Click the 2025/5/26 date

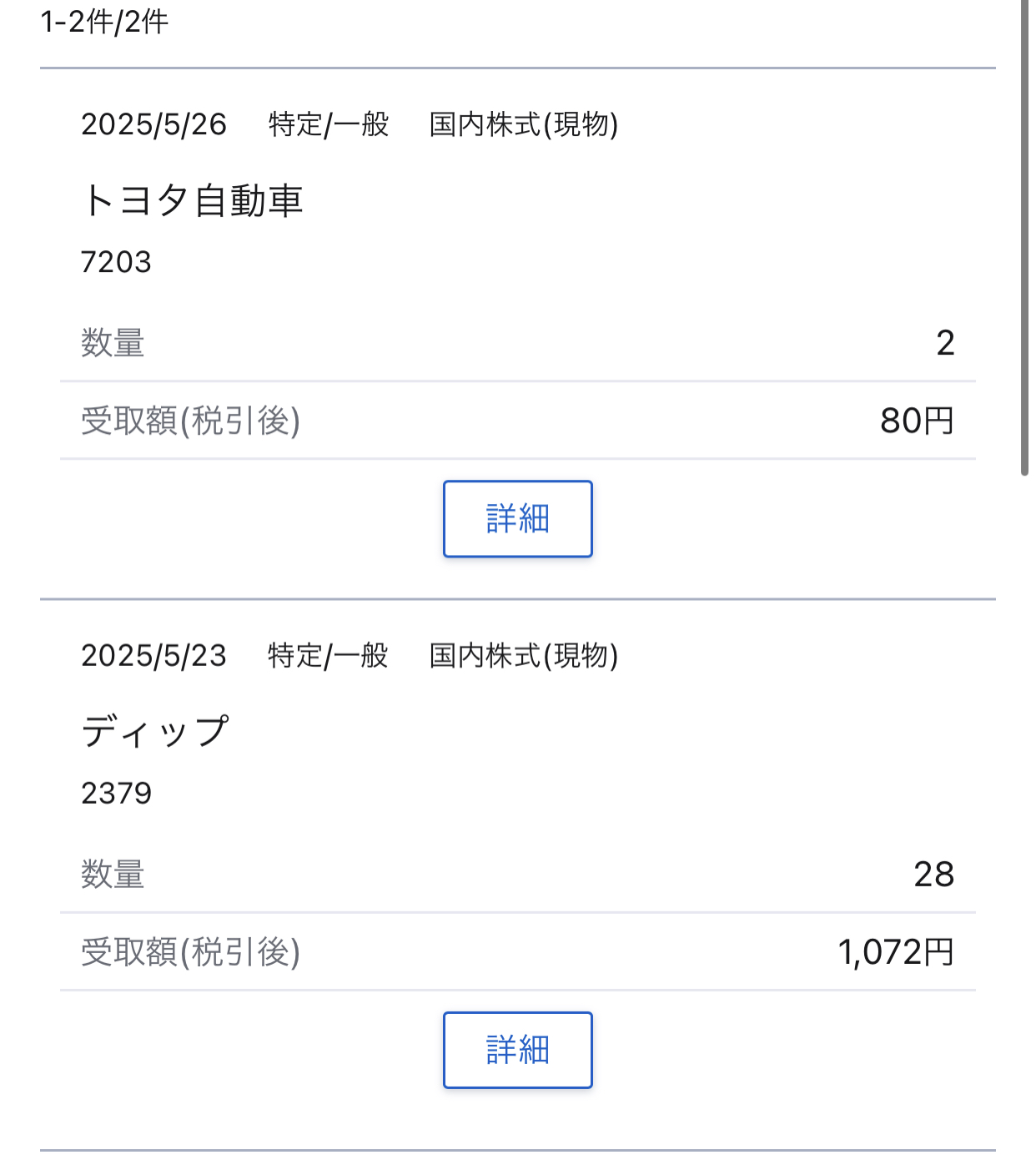click(x=153, y=124)
